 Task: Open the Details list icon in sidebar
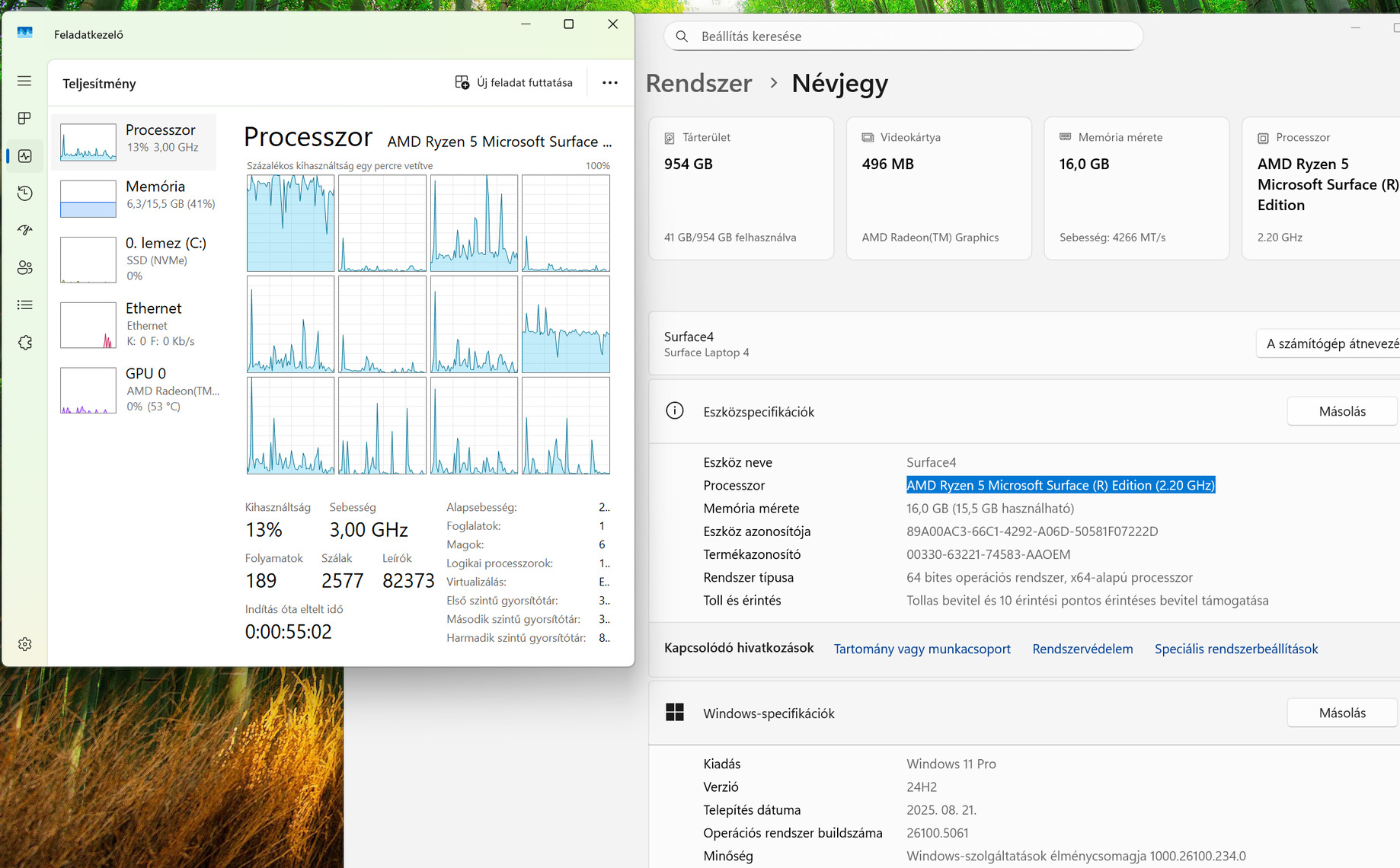[24, 305]
